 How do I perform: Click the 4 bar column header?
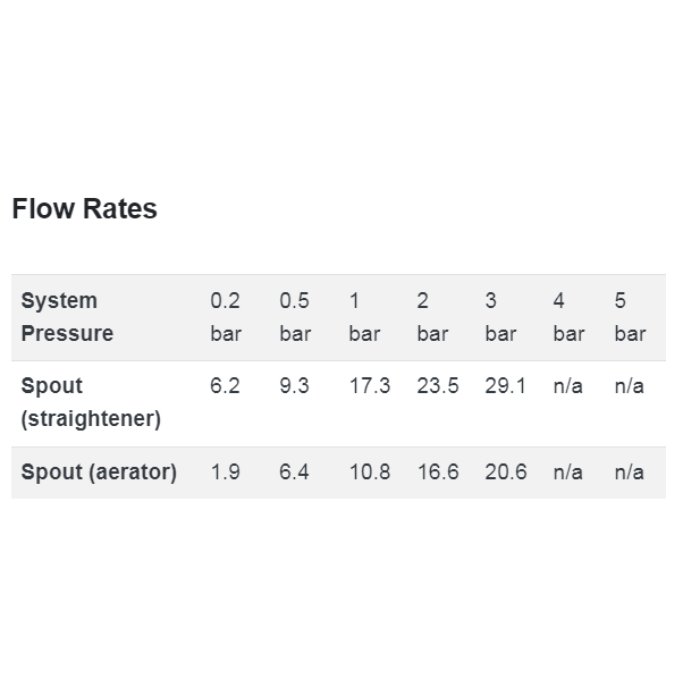569,317
